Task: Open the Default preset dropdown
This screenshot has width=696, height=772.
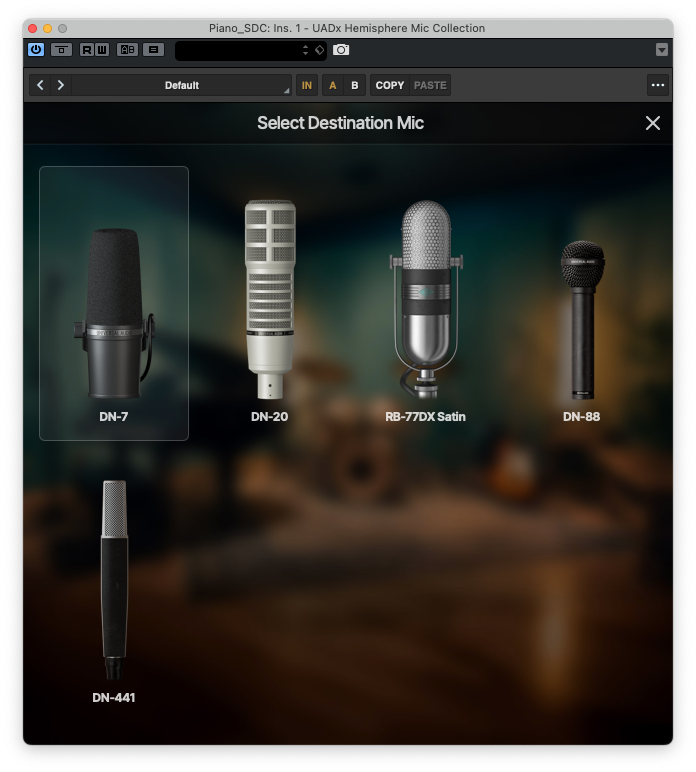Action: 182,86
